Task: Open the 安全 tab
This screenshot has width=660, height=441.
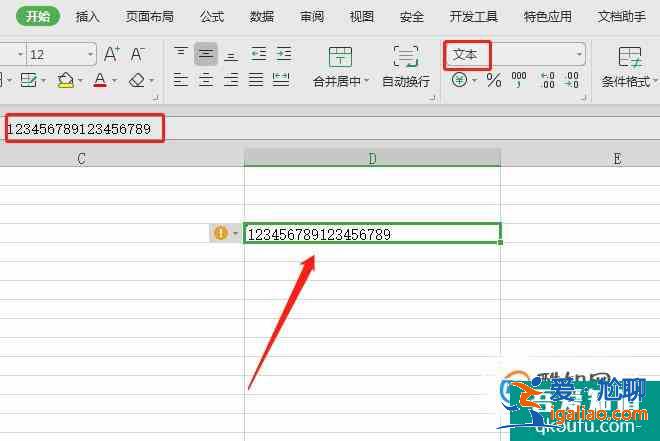Action: 411,17
